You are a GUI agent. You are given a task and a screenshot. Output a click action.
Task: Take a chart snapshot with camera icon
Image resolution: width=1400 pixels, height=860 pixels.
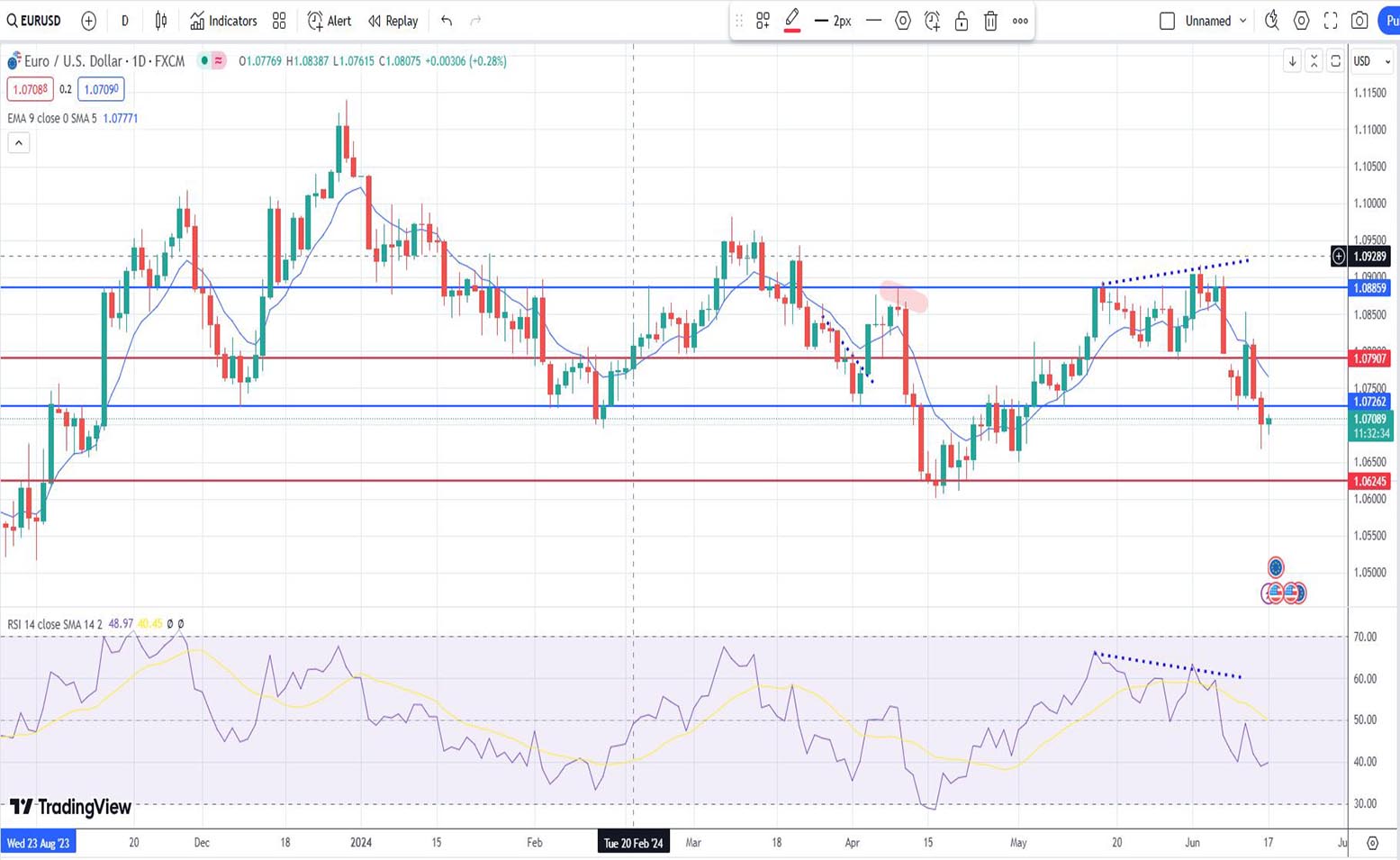(1359, 21)
